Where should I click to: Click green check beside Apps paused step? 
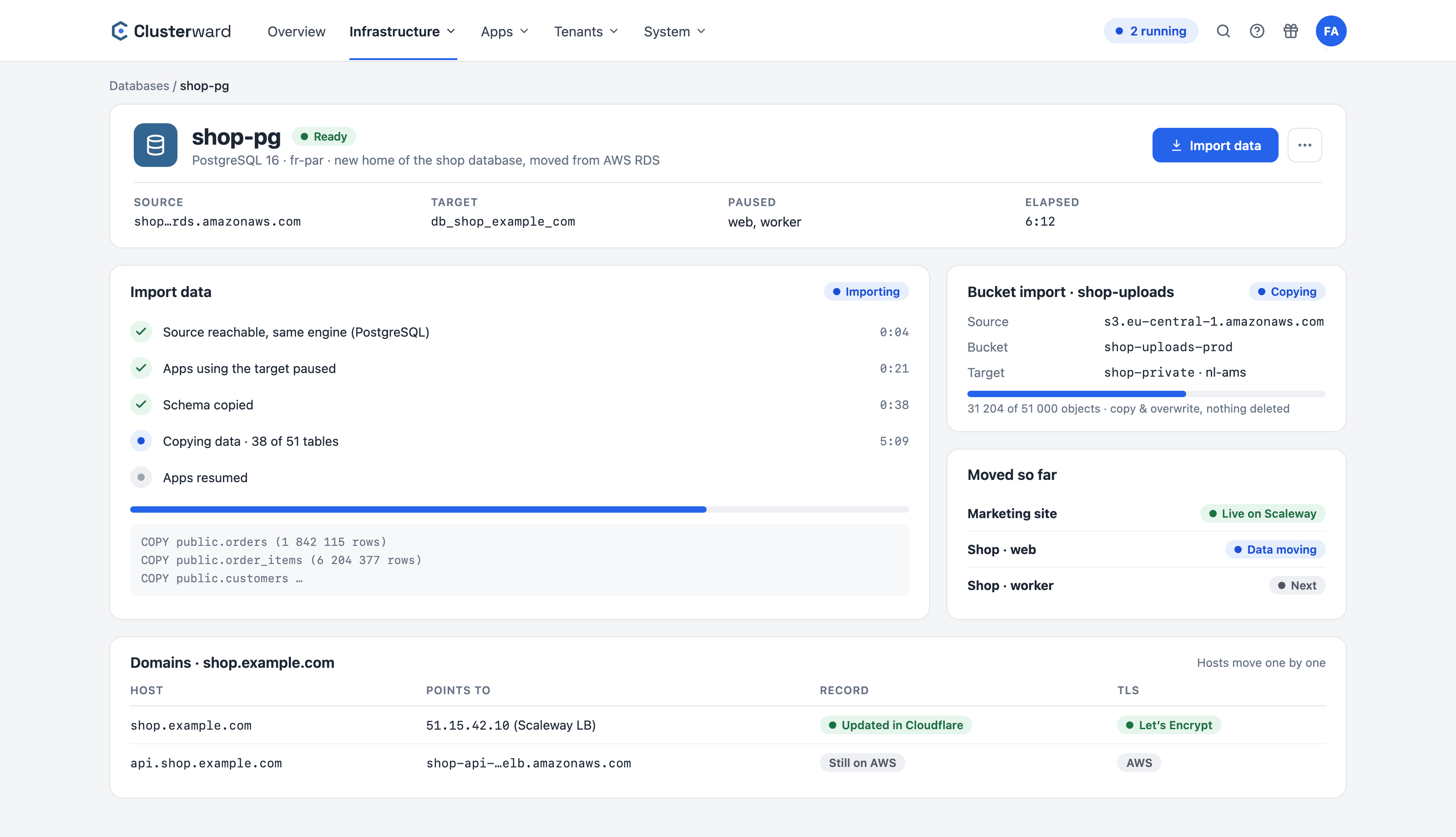coord(141,368)
